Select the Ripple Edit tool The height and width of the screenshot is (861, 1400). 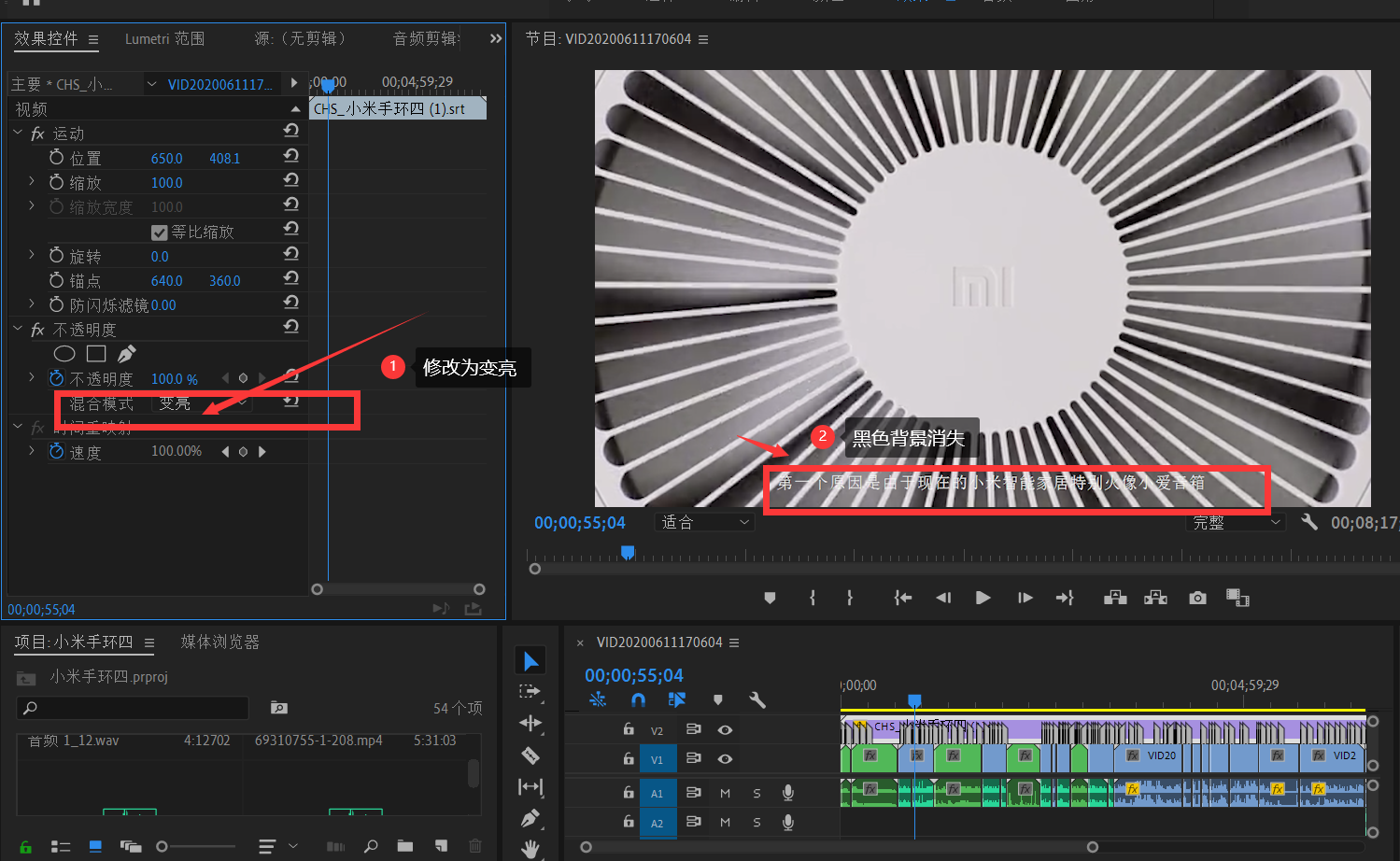pyautogui.click(x=530, y=723)
